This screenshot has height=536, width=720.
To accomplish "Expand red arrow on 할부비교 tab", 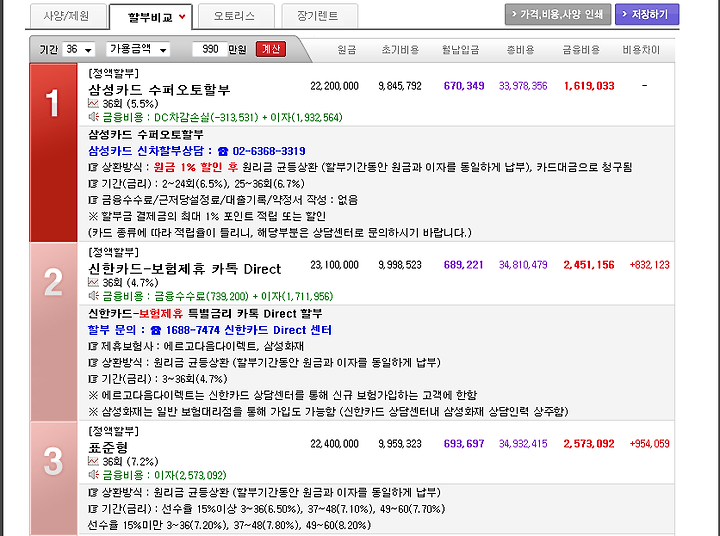I will [182, 17].
